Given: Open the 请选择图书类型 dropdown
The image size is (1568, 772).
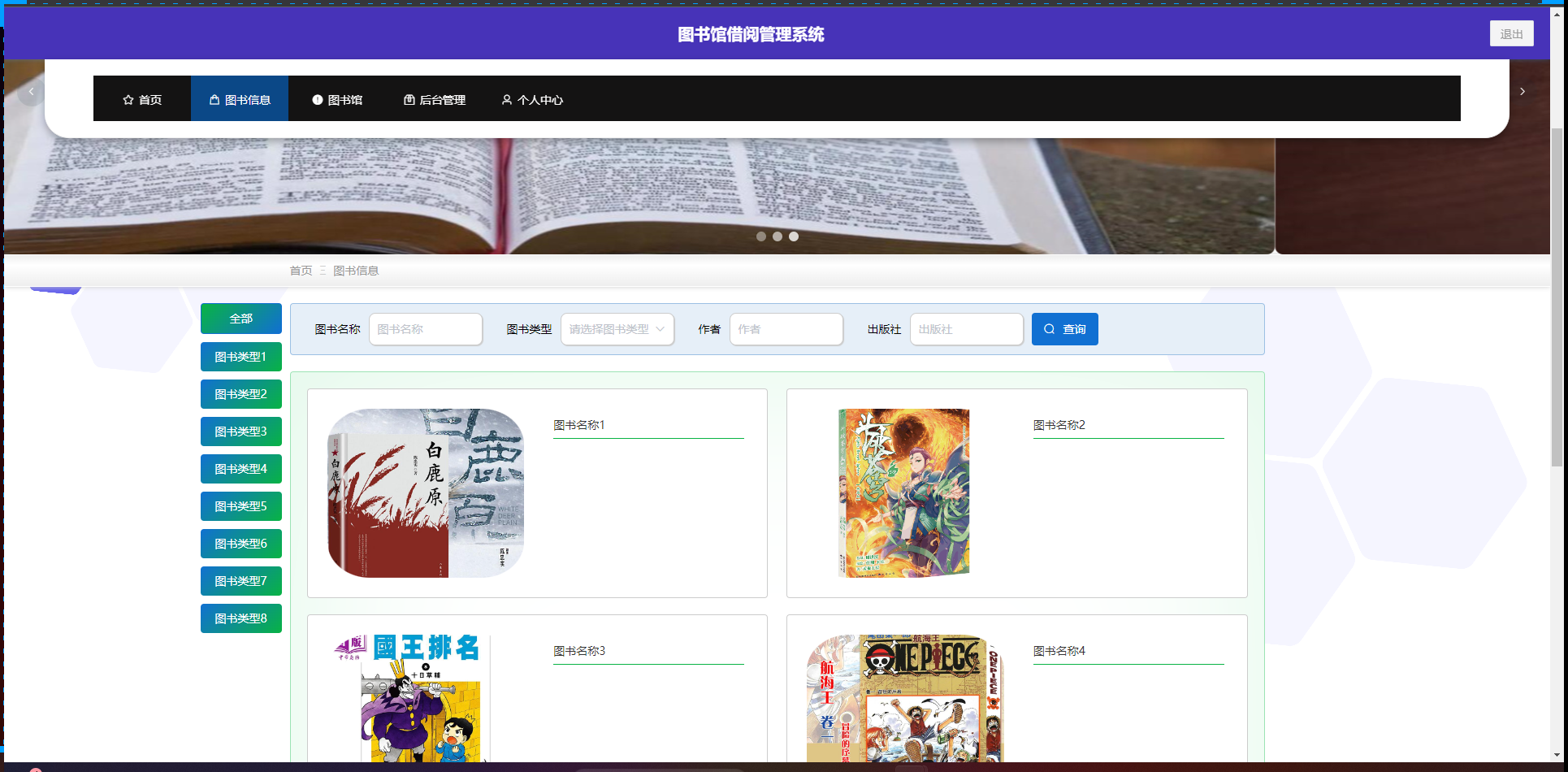Looking at the screenshot, I should pyautogui.click(x=617, y=329).
